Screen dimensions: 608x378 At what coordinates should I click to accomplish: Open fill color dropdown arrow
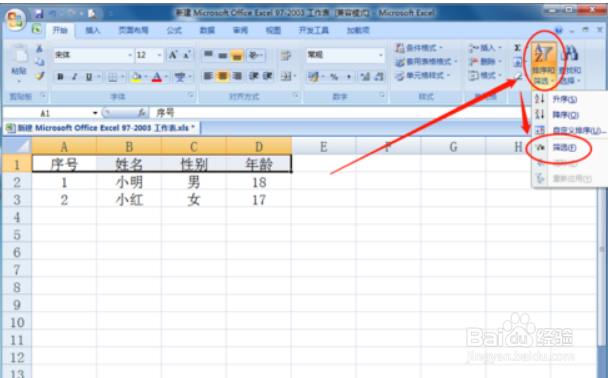145,77
